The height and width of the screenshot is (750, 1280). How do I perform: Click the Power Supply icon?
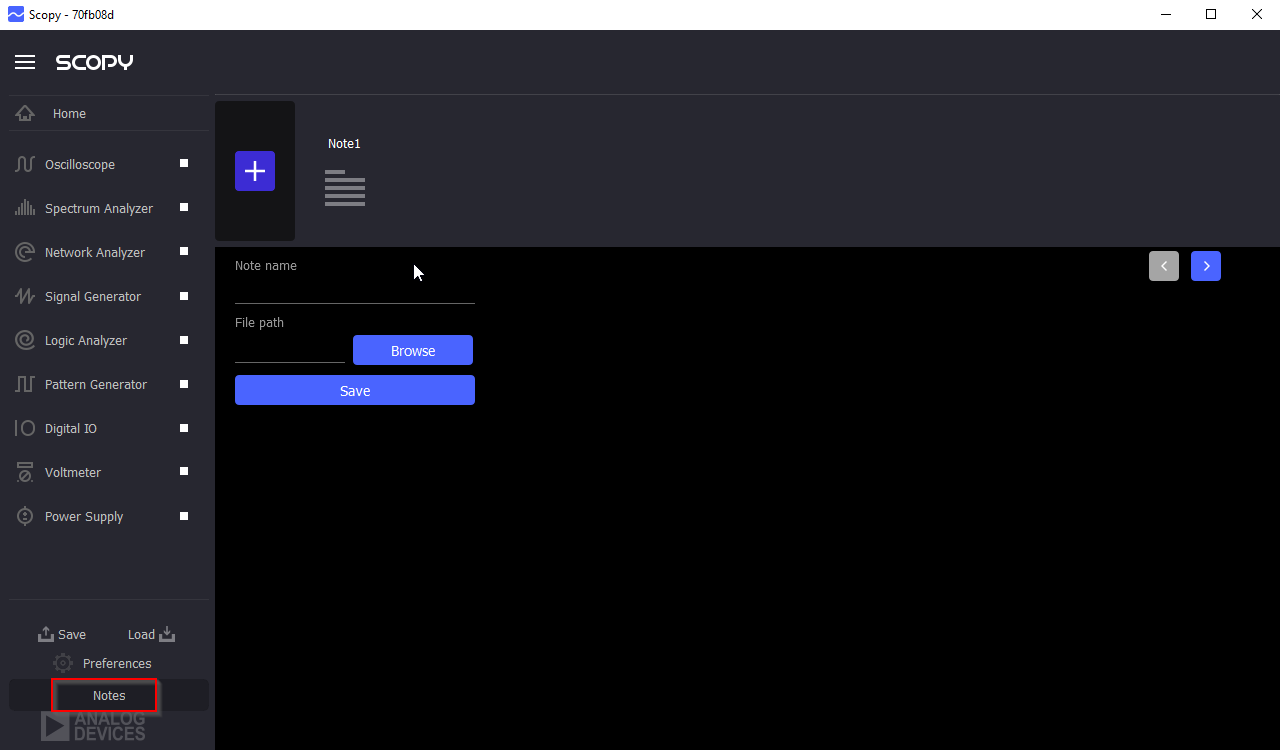(25, 516)
